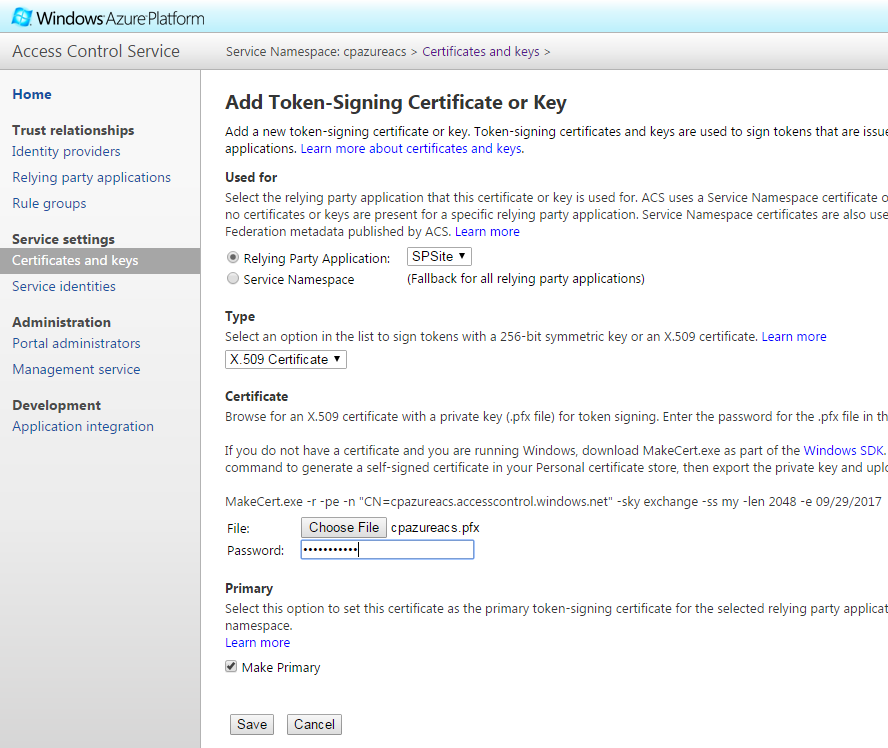The height and width of the screenshot is (748, 888).
Task: Select the Service Namespace radio option
Action: click(233, 279)
